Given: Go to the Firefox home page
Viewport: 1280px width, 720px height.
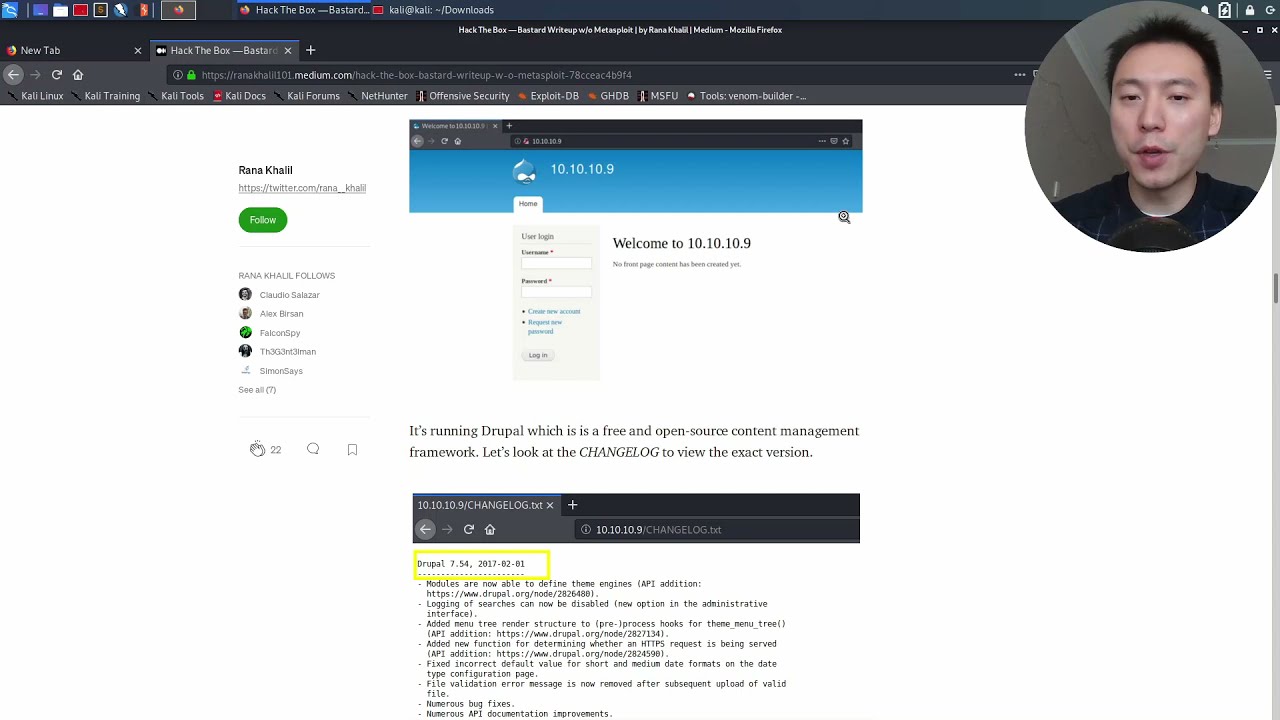Looking at the screenshot, I should click(78, 75).
